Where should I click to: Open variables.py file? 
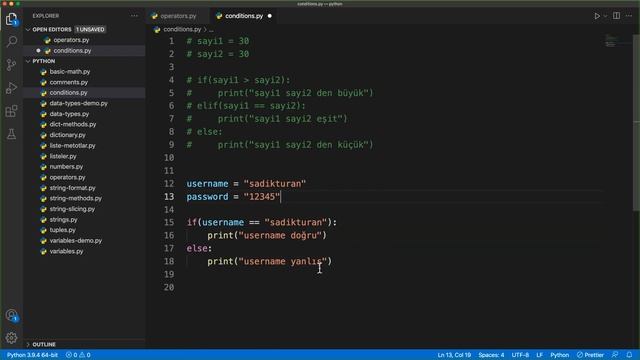[66, 251]
